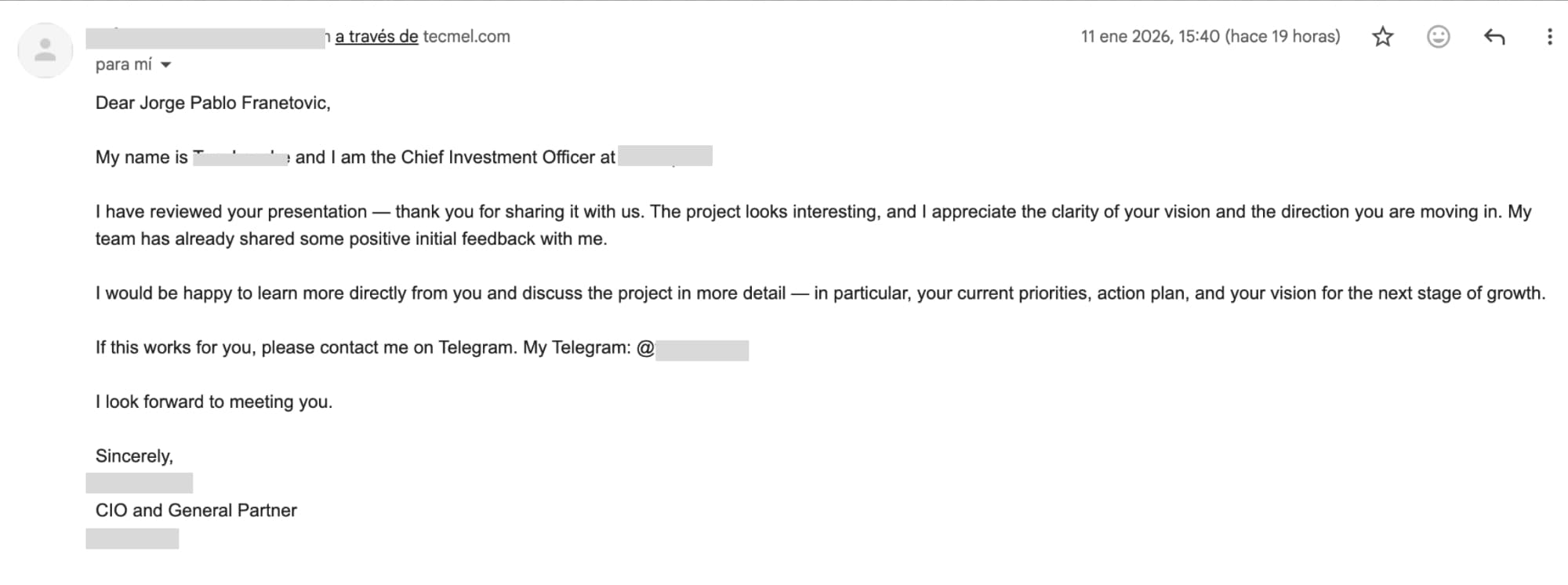
Task: Click the "CIO and General Partner" title
Action: [196, 511]
